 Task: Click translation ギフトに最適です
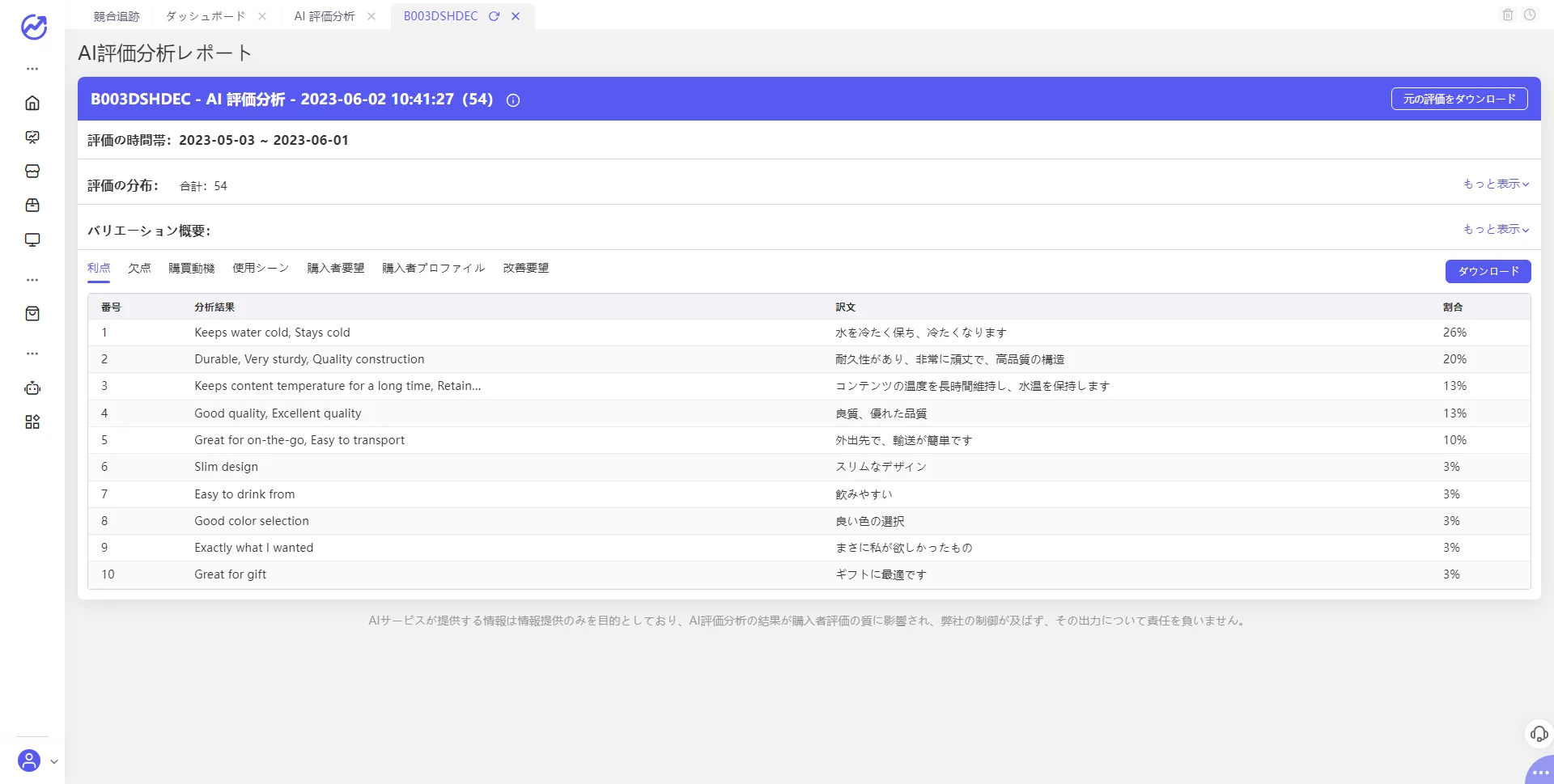(x=881, y=574)
